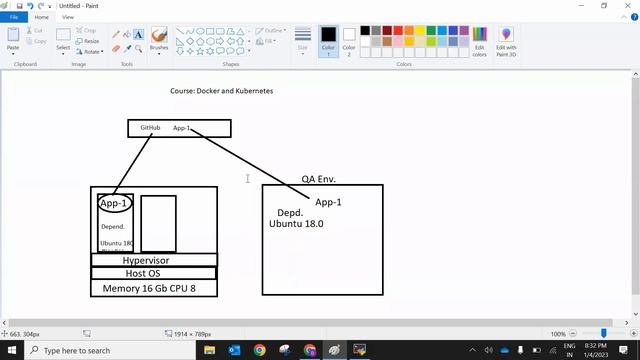Select the Eraser tool

coord(116,49)
